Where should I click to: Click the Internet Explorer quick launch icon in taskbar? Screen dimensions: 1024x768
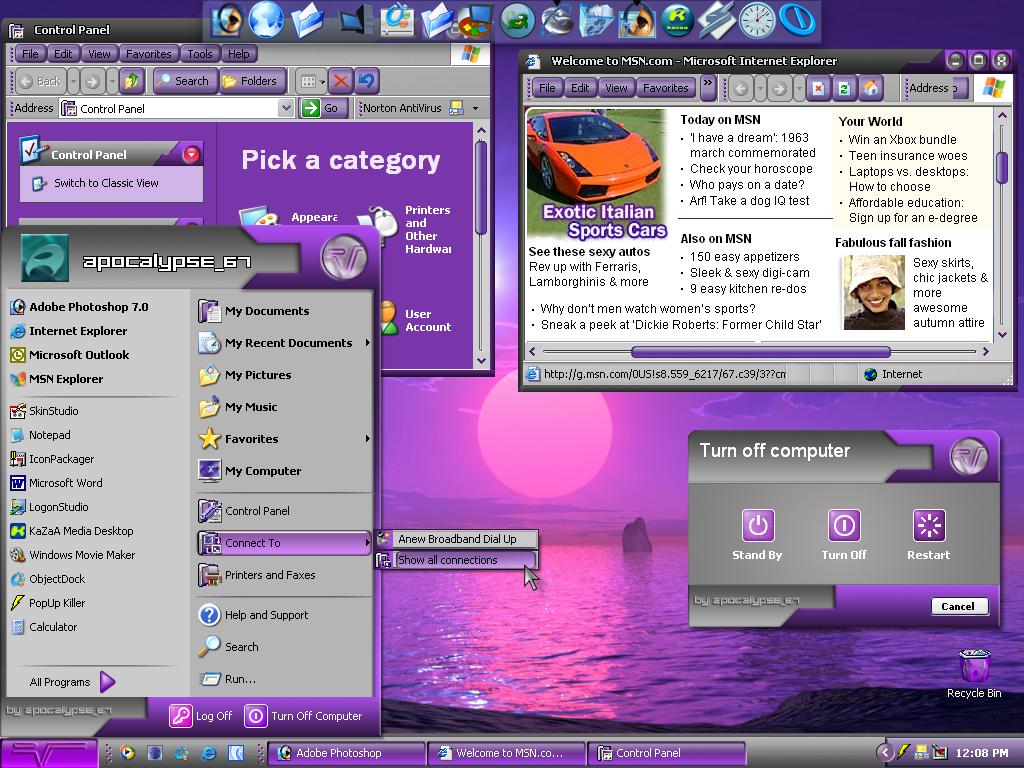(208, 753)
